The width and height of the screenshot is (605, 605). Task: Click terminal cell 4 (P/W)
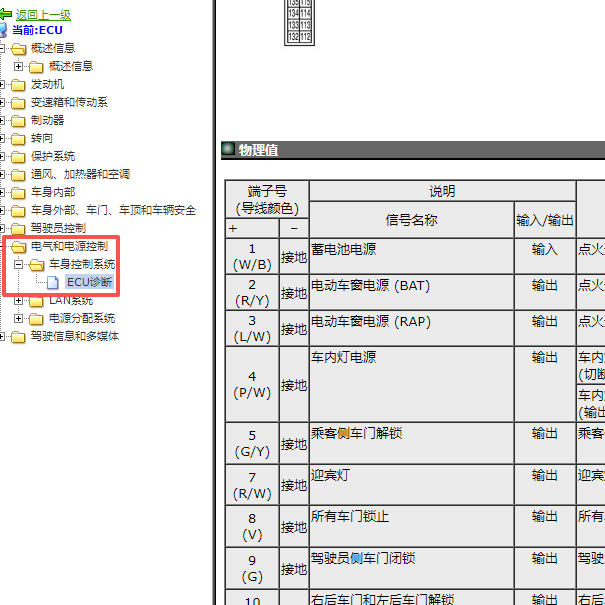252,384
